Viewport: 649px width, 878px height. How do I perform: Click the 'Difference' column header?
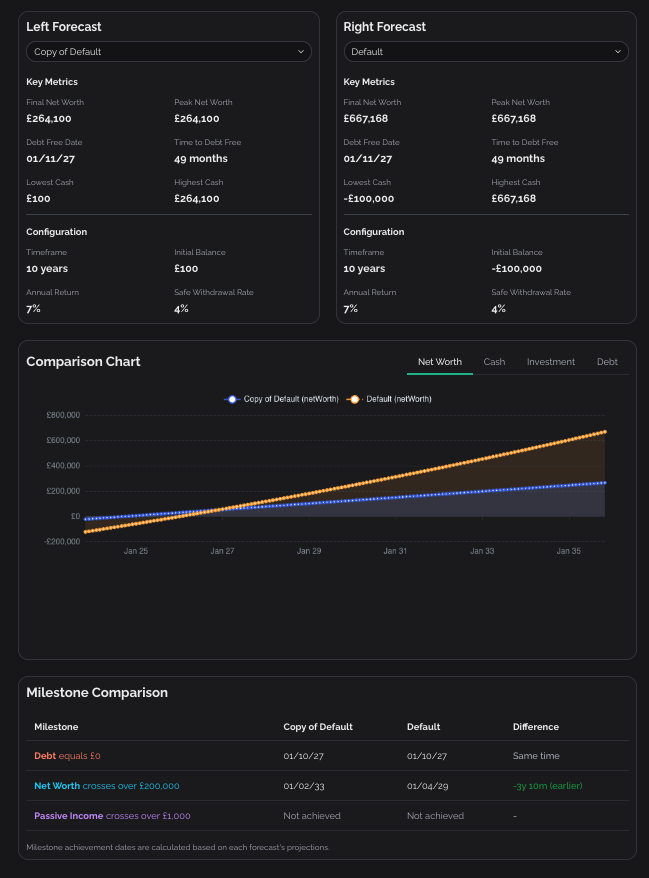point(536,727)
